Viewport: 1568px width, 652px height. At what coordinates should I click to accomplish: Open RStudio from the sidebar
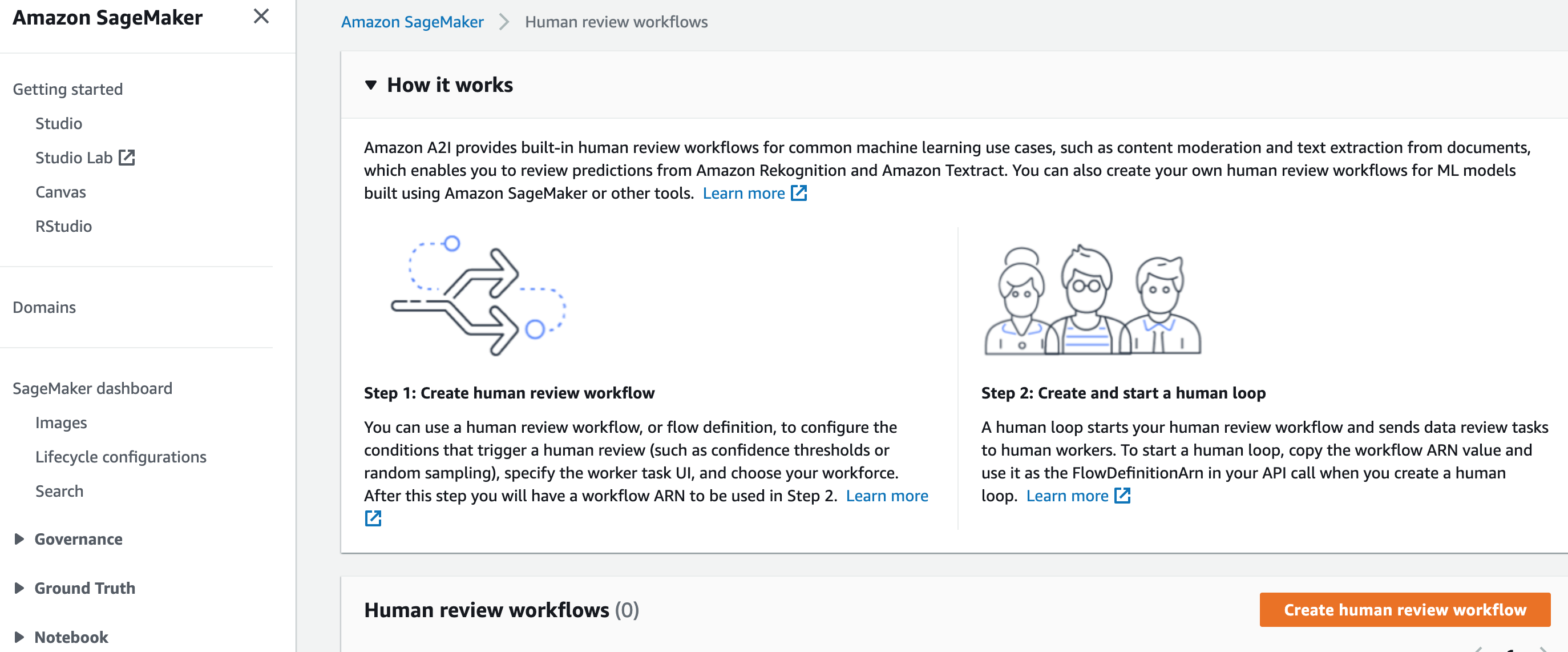pyautogui.click(x=63, y=226)
